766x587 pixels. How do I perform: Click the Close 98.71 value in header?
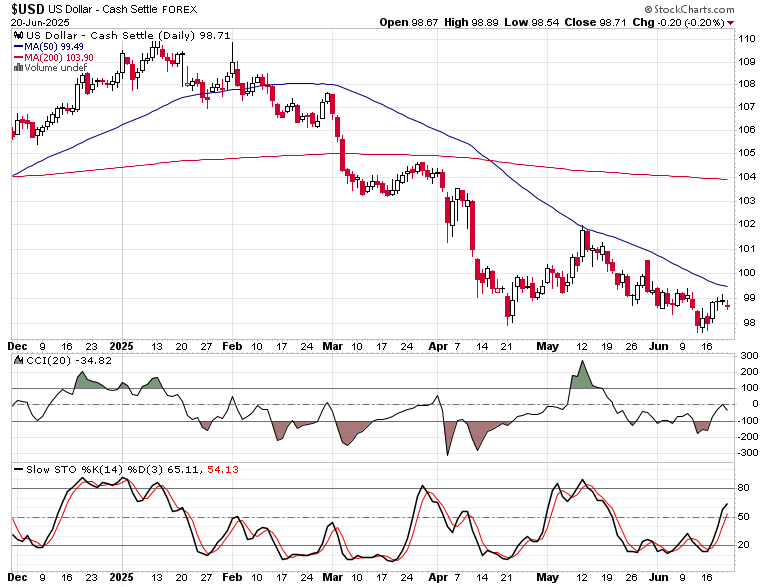(595, 22)
